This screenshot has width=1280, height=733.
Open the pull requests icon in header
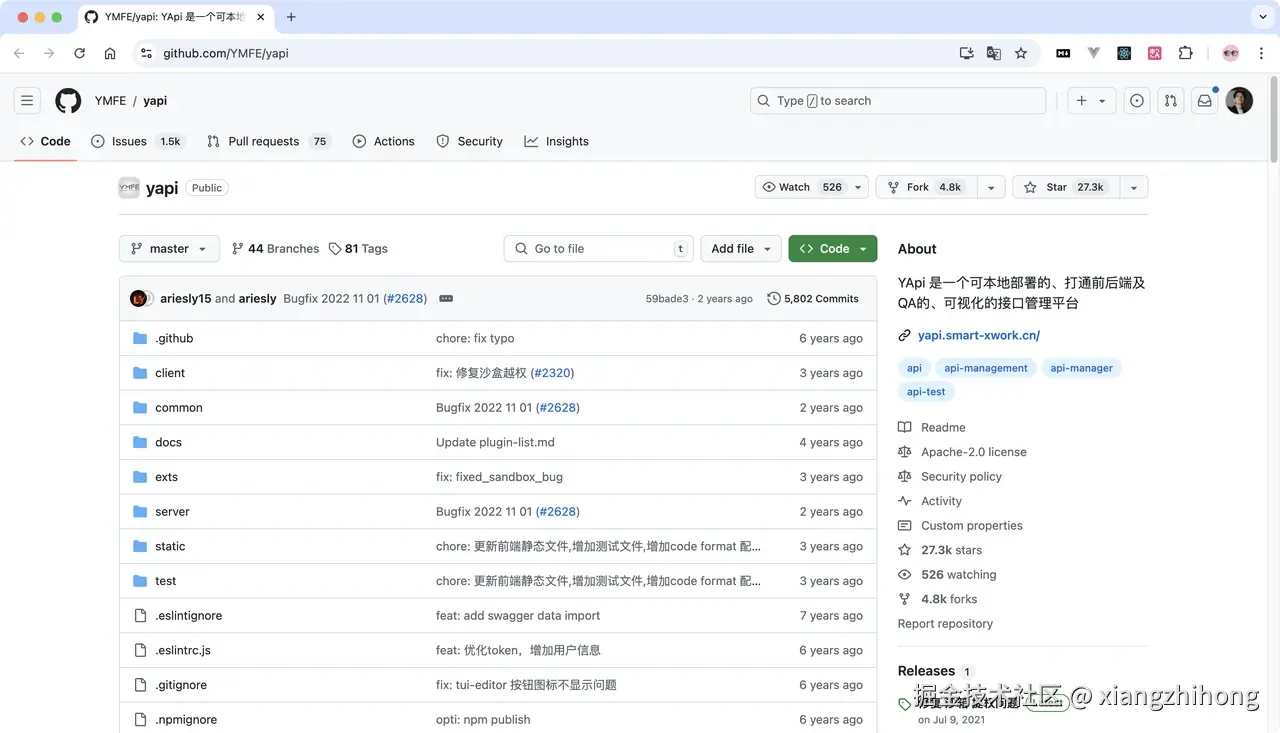[1171, 101]
